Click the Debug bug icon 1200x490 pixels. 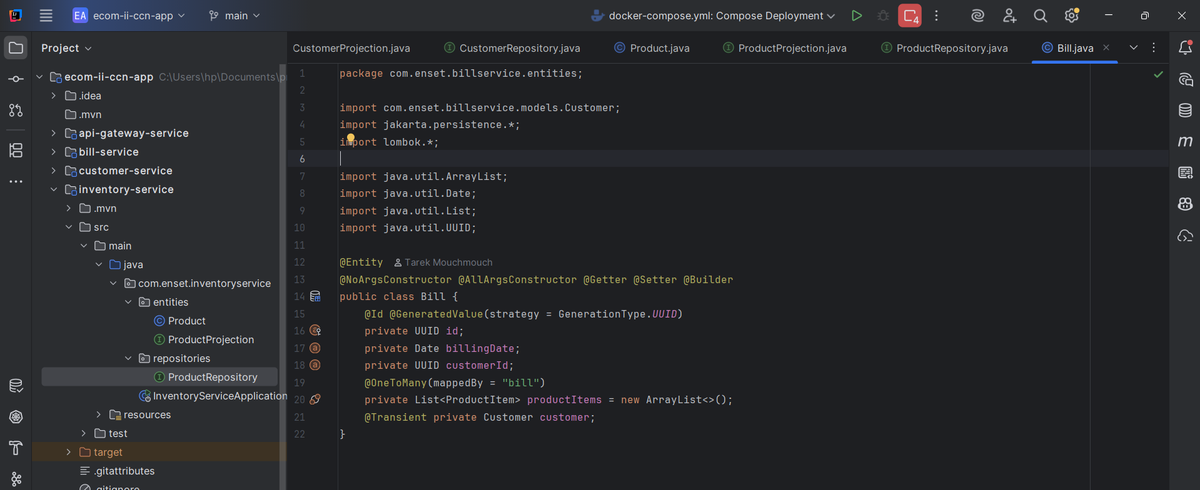882,16
